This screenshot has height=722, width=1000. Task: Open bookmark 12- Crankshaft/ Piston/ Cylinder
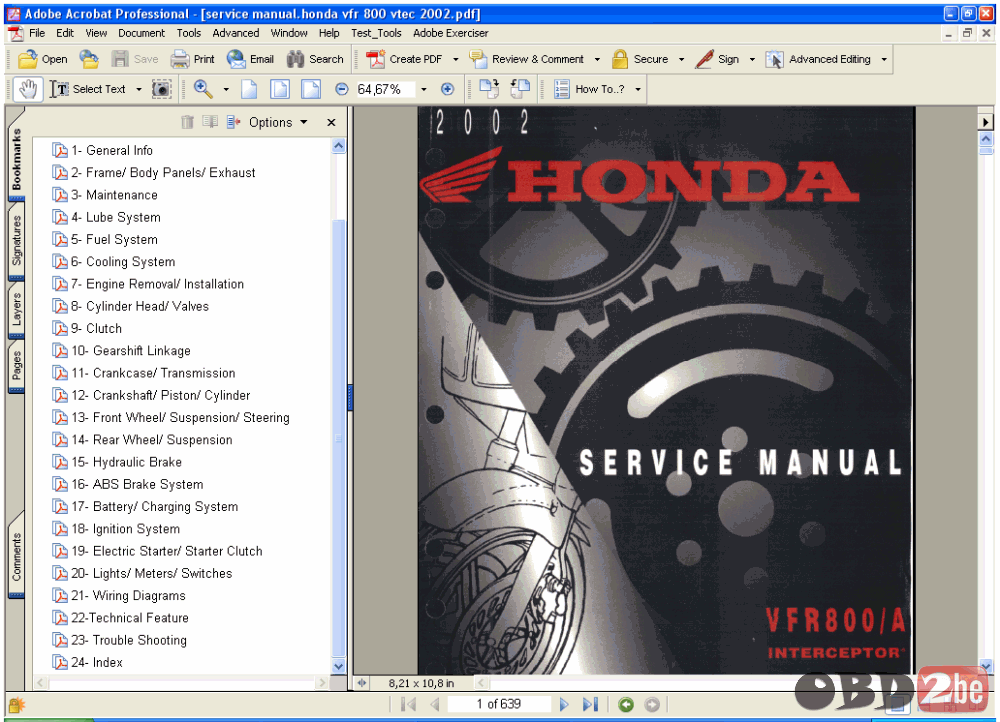(160, 395)
